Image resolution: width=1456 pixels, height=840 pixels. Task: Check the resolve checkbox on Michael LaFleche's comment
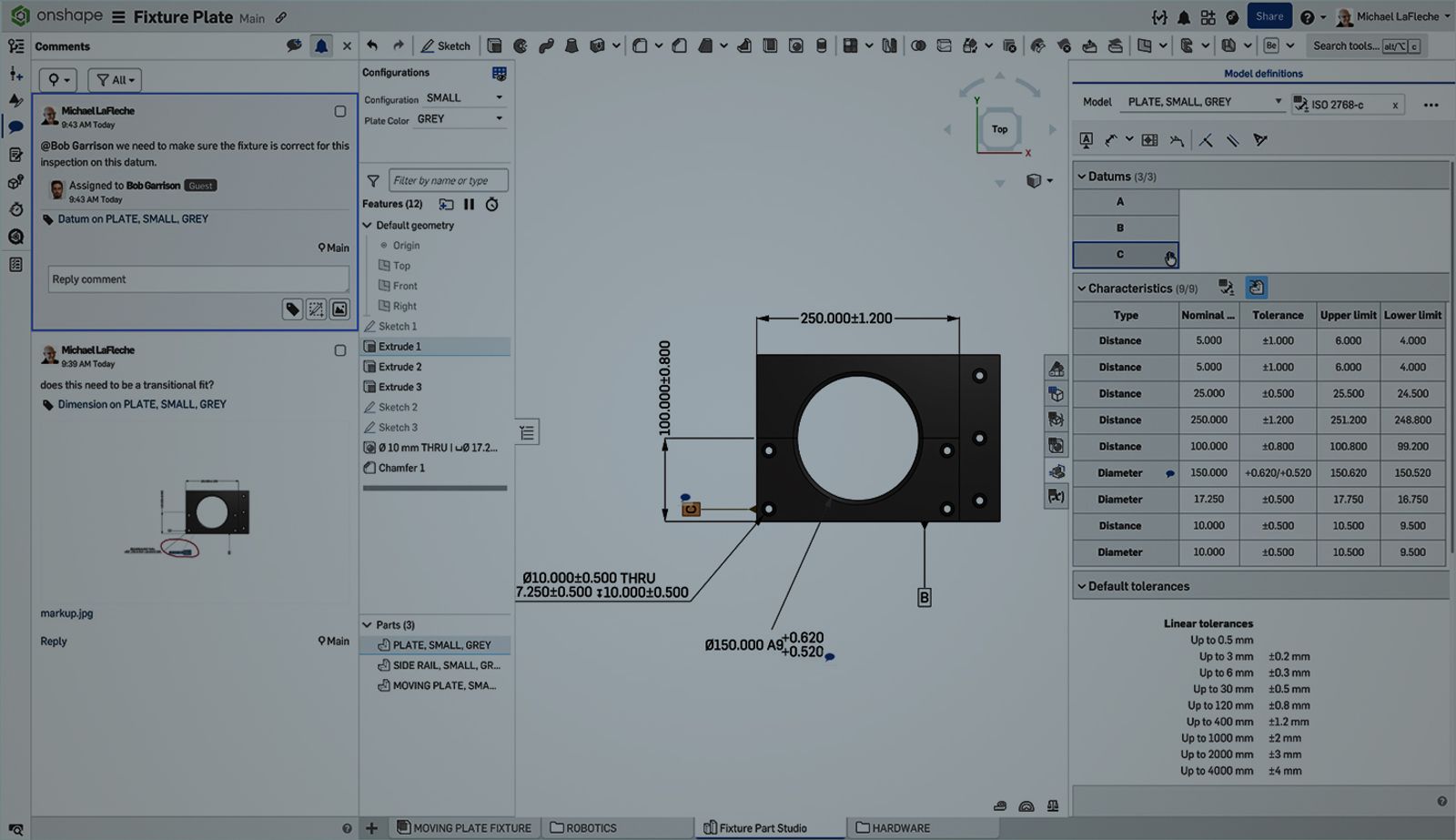pyautogui.click(x=341, y=111)
